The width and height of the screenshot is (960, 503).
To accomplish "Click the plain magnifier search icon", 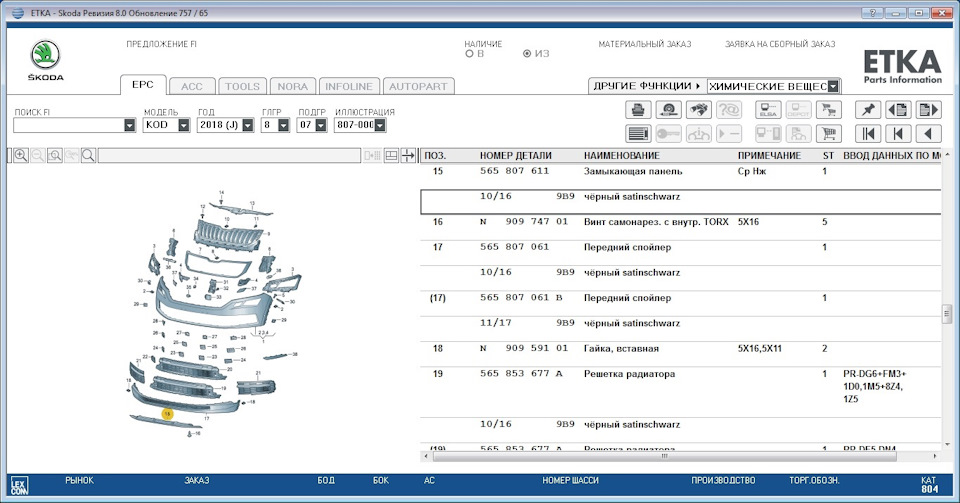I will coord(88,155).
